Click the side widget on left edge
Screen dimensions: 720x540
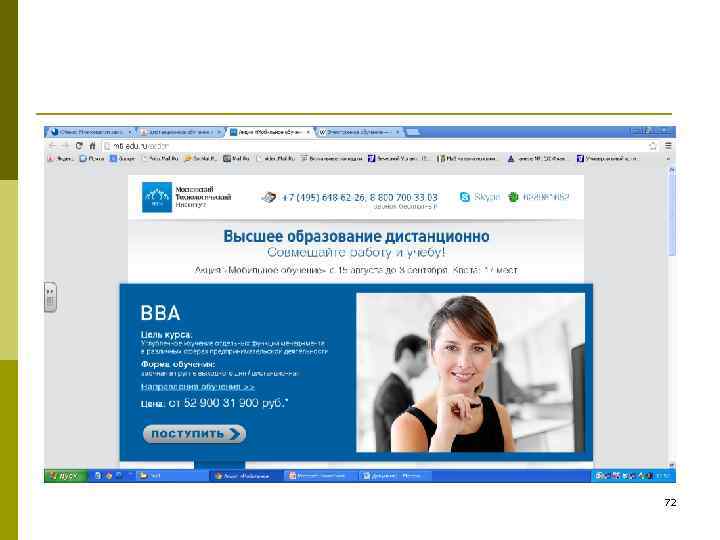tap(51, 297)
